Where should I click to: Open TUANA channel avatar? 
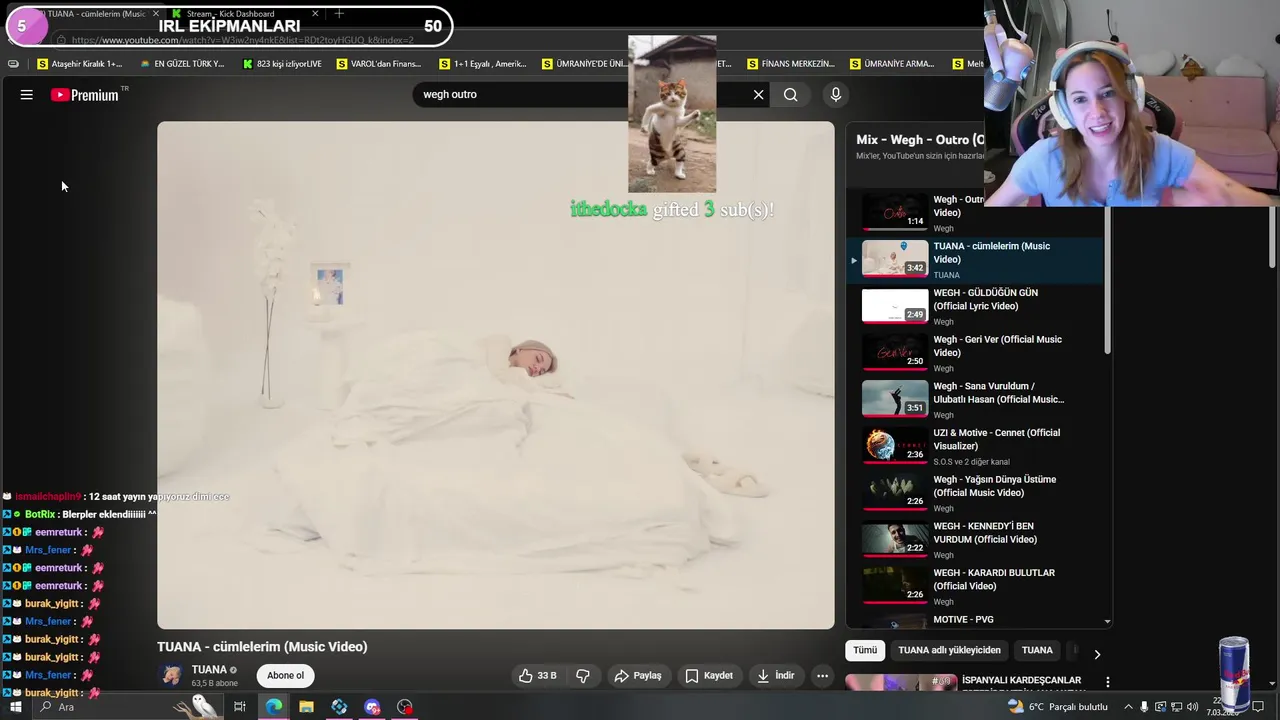pos(172,675)
